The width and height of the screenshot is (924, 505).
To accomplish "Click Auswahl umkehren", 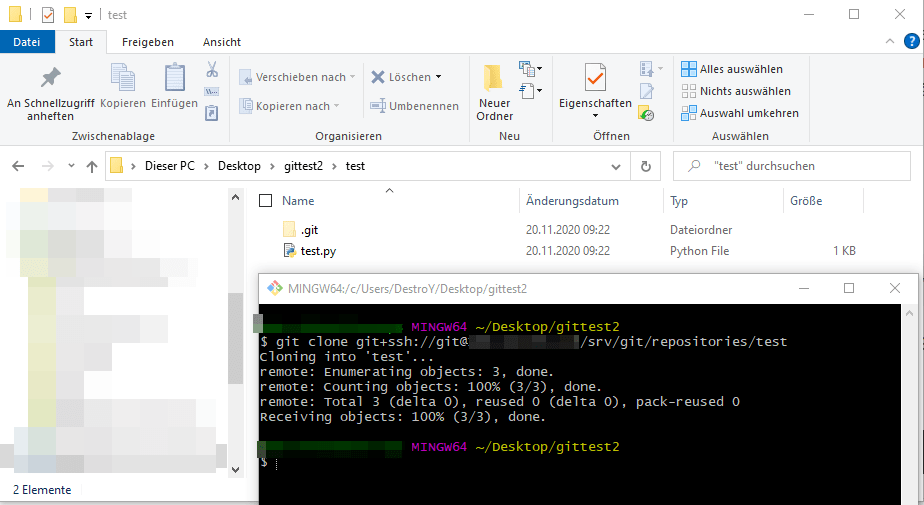I will 740,113.
